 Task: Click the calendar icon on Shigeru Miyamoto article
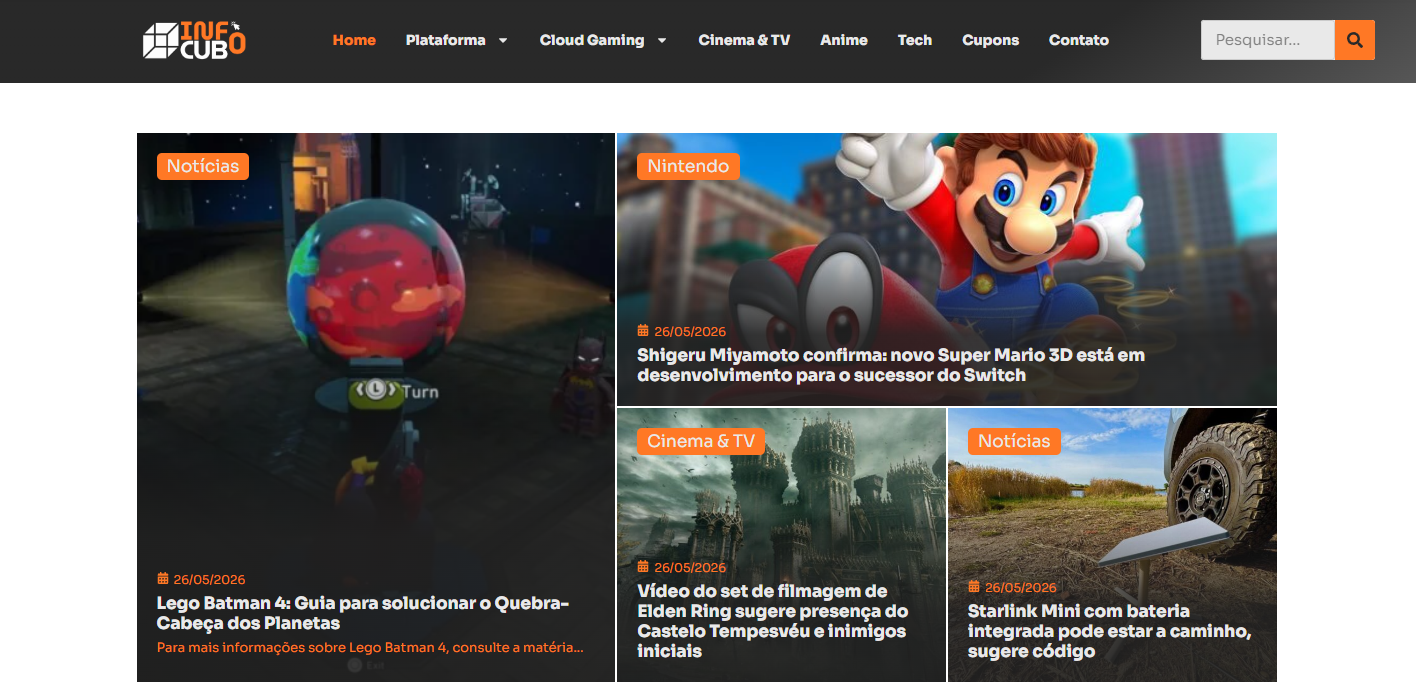pyautogui.click(x=643, y=330)
